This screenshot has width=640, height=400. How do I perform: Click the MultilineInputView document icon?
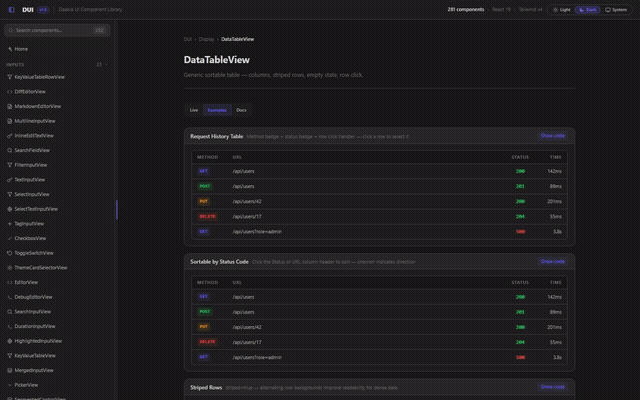pos(9,121)
